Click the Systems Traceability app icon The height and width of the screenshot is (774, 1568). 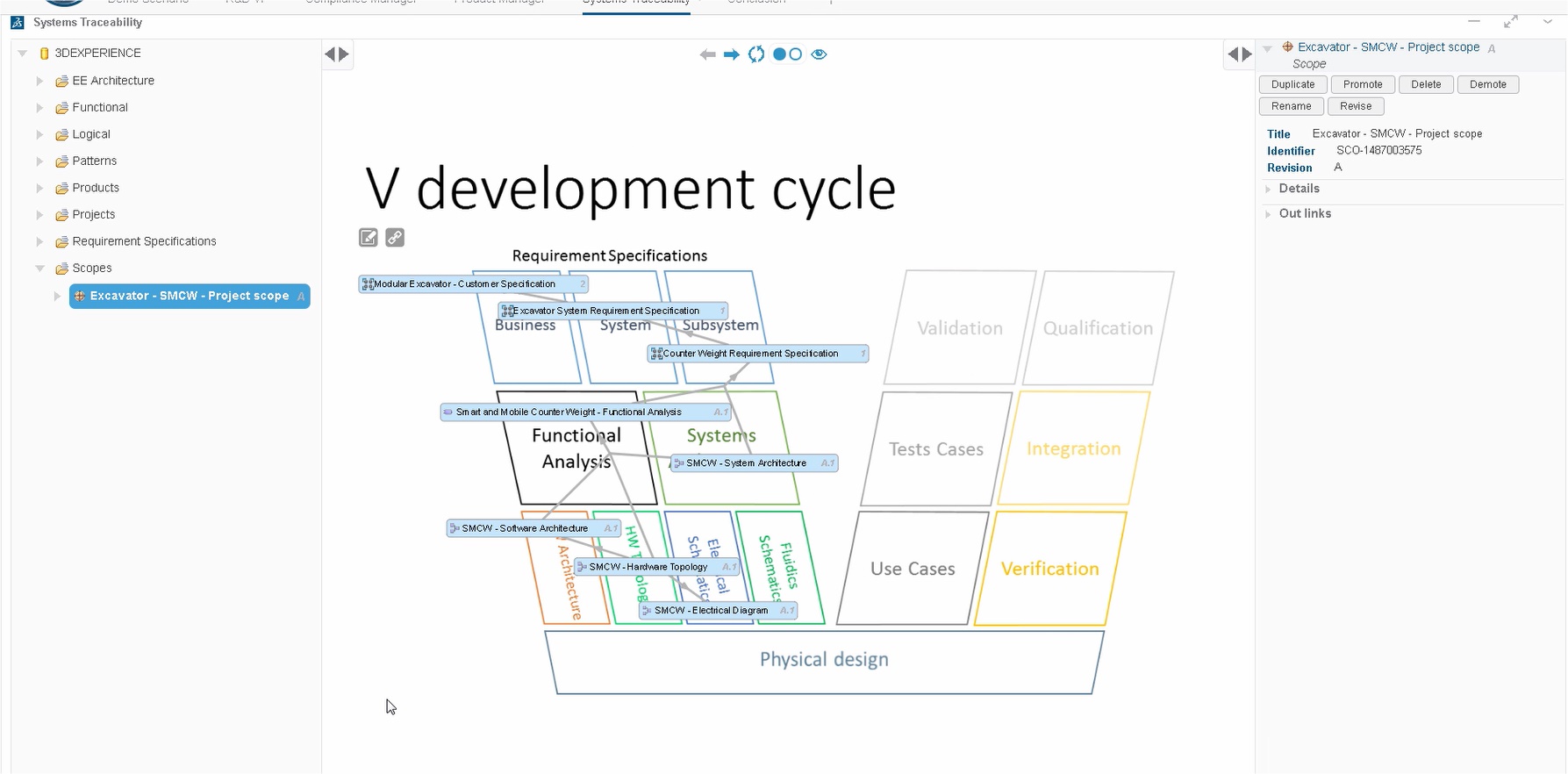[18, 23]
